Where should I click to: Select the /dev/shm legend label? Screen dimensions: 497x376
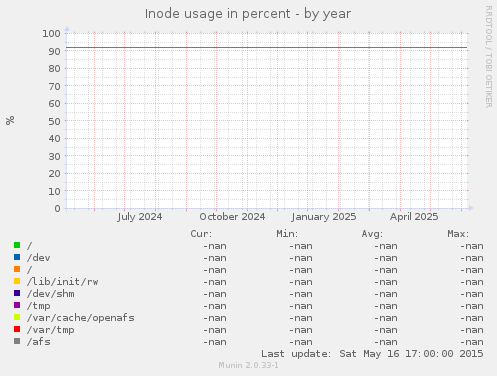pyautogui.click(x=51, y=294)
